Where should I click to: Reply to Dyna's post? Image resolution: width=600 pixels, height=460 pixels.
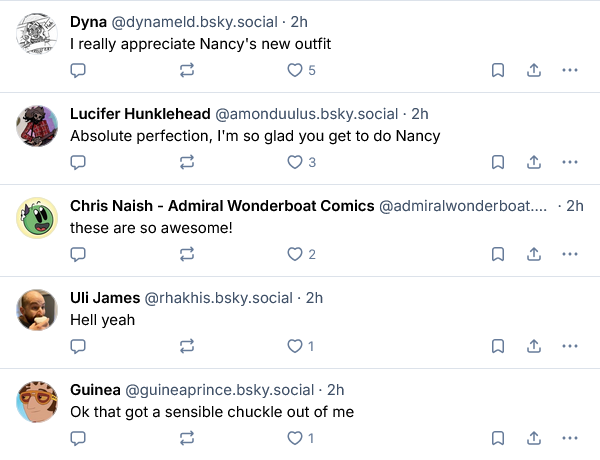click(79, 70)
